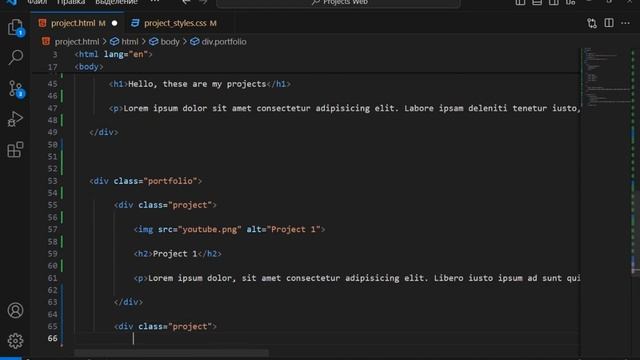Click the sticky <body> line

pos(89,67)
